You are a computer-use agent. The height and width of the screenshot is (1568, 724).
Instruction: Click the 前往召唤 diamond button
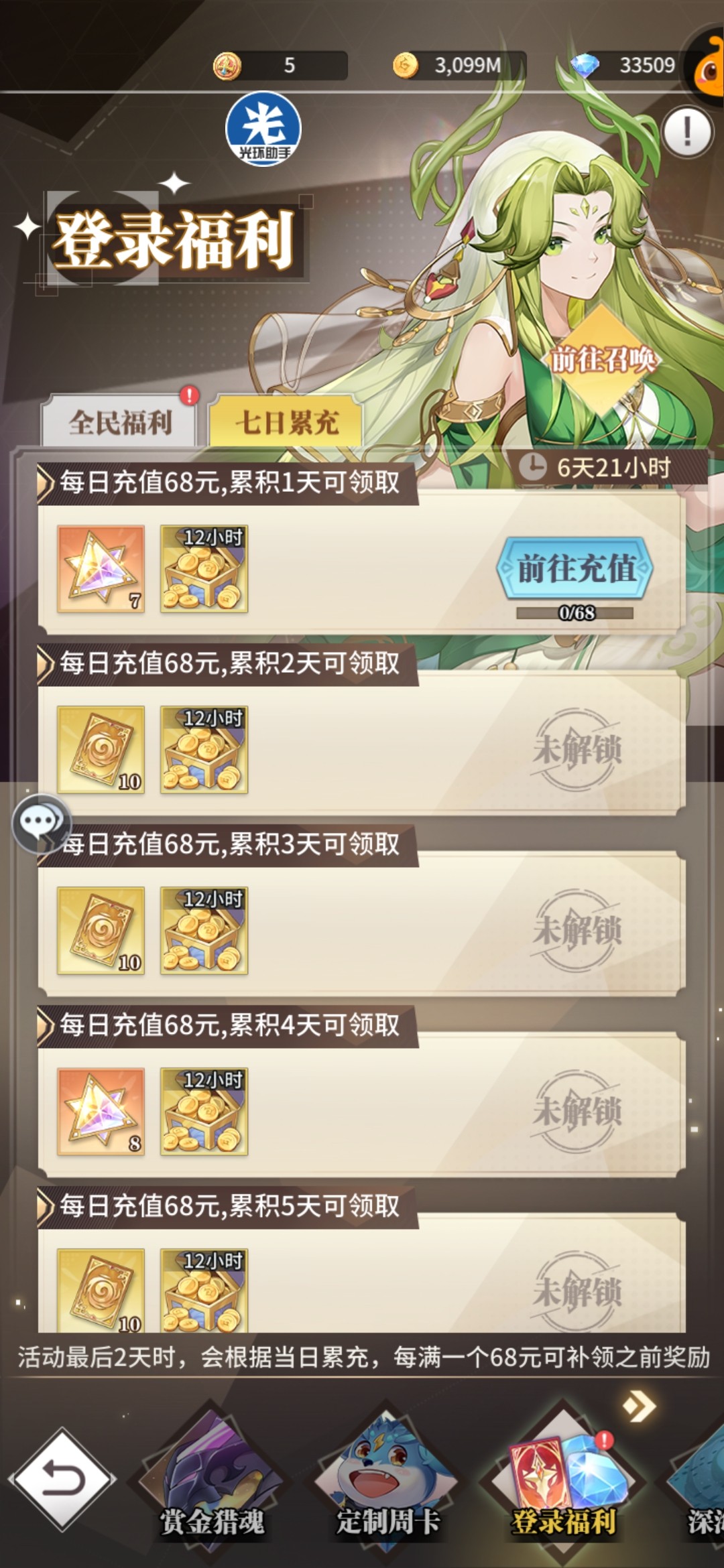[602, 361]
